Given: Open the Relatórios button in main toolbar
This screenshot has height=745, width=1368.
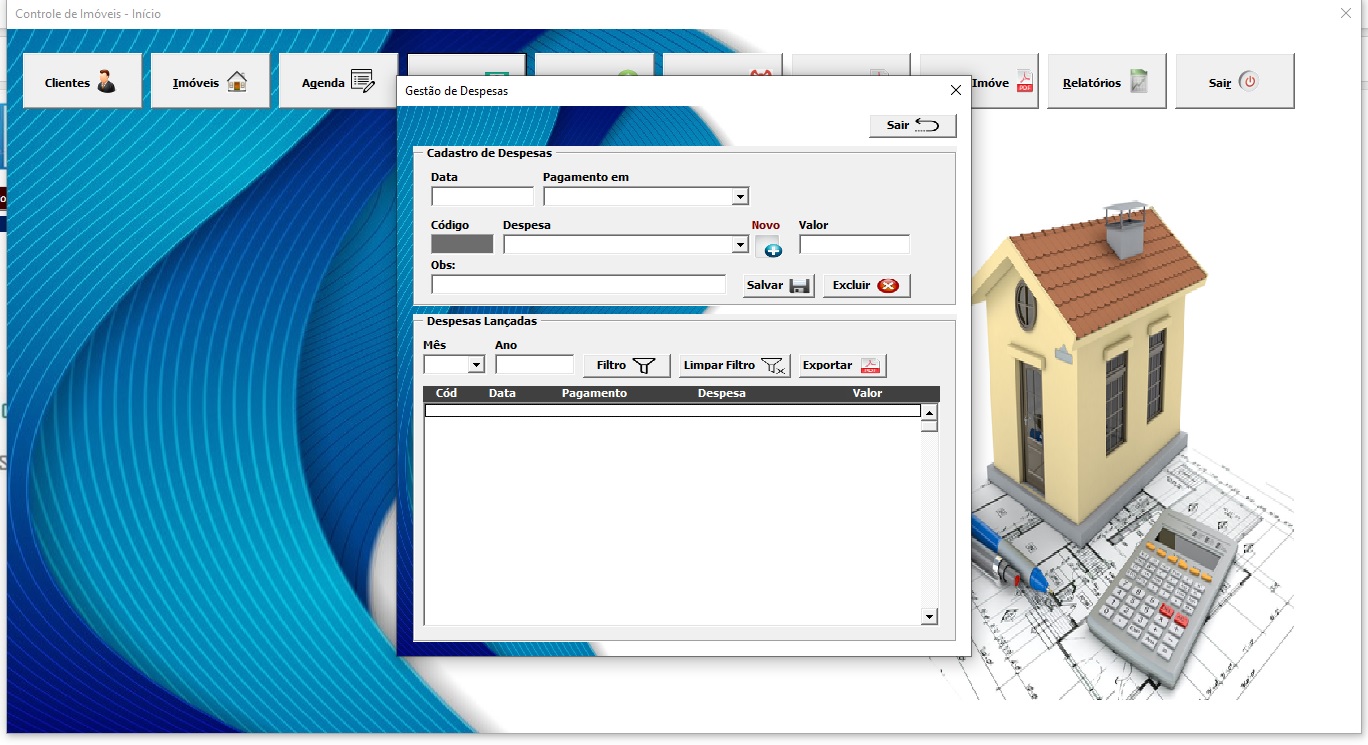Looking at the screenshot, I should (1106, 82).
